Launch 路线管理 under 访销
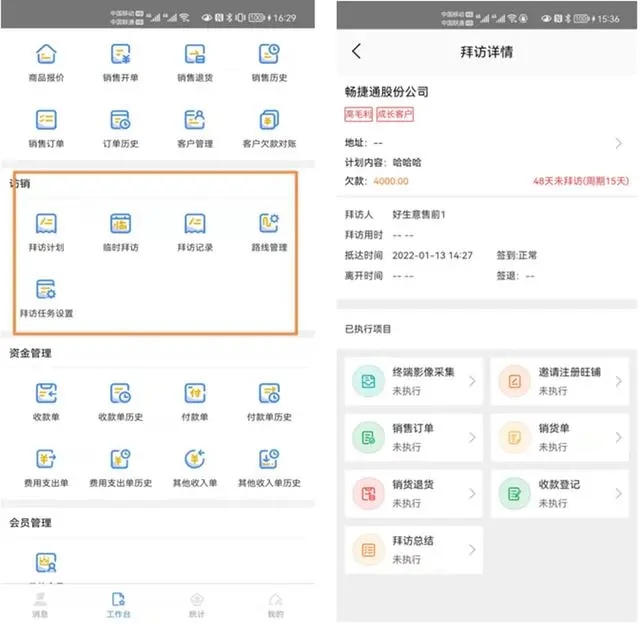The image size is (640, 624). tap(269, 223)
